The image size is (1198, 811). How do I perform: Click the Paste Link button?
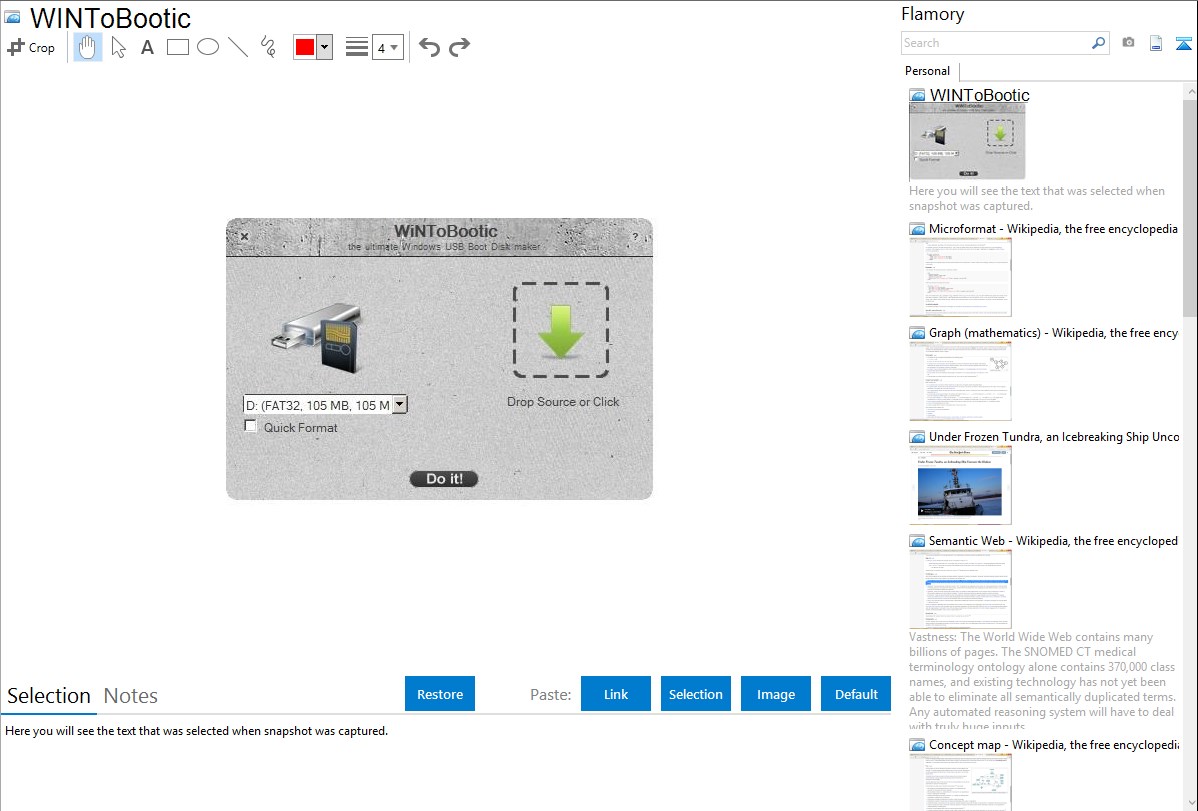[616, 693]
